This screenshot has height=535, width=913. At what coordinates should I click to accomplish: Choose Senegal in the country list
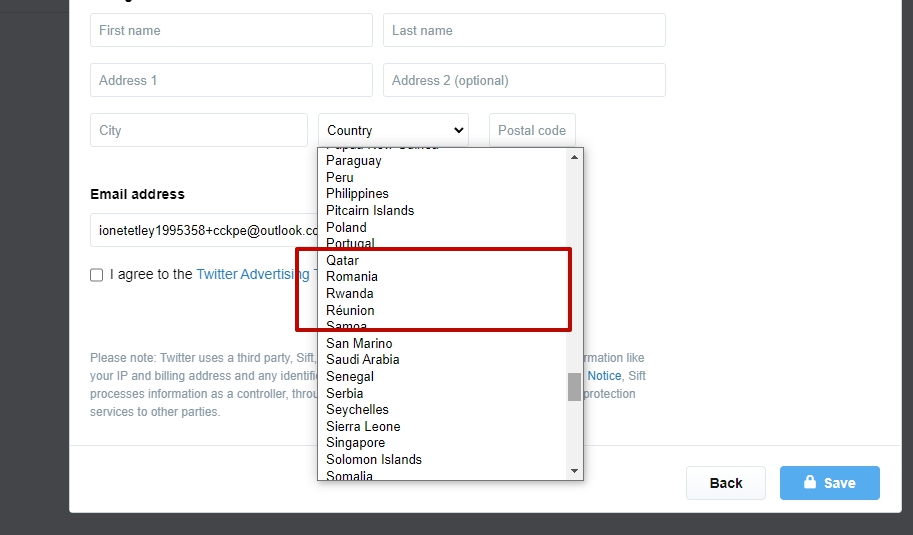tap(443, 377)
